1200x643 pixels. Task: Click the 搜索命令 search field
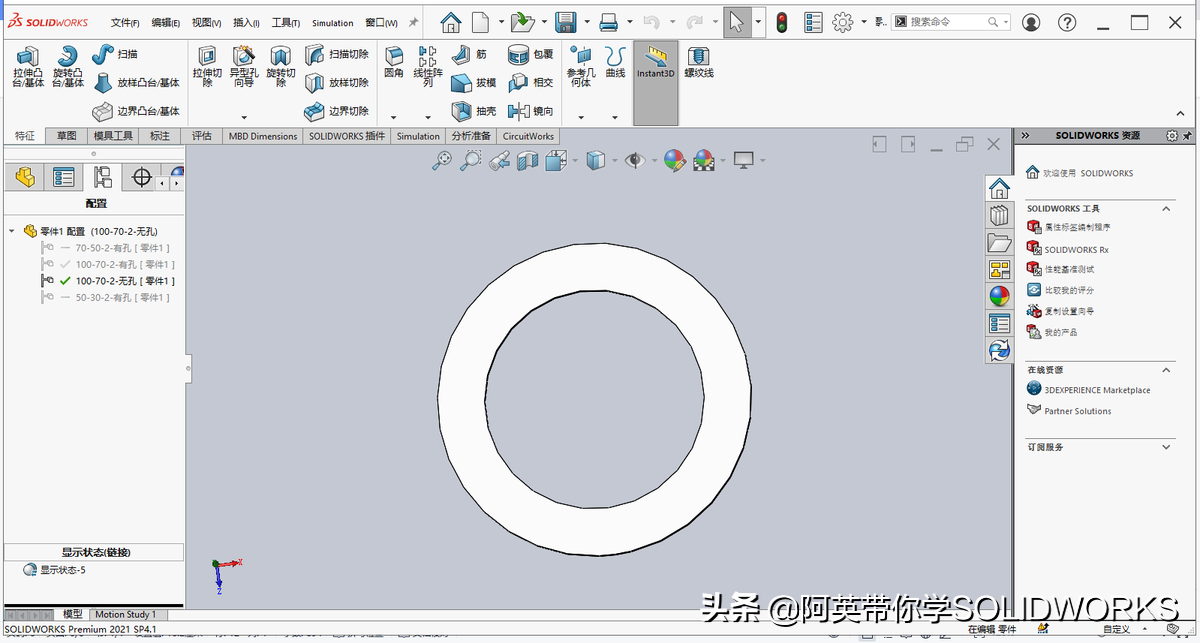click(950, 22)
